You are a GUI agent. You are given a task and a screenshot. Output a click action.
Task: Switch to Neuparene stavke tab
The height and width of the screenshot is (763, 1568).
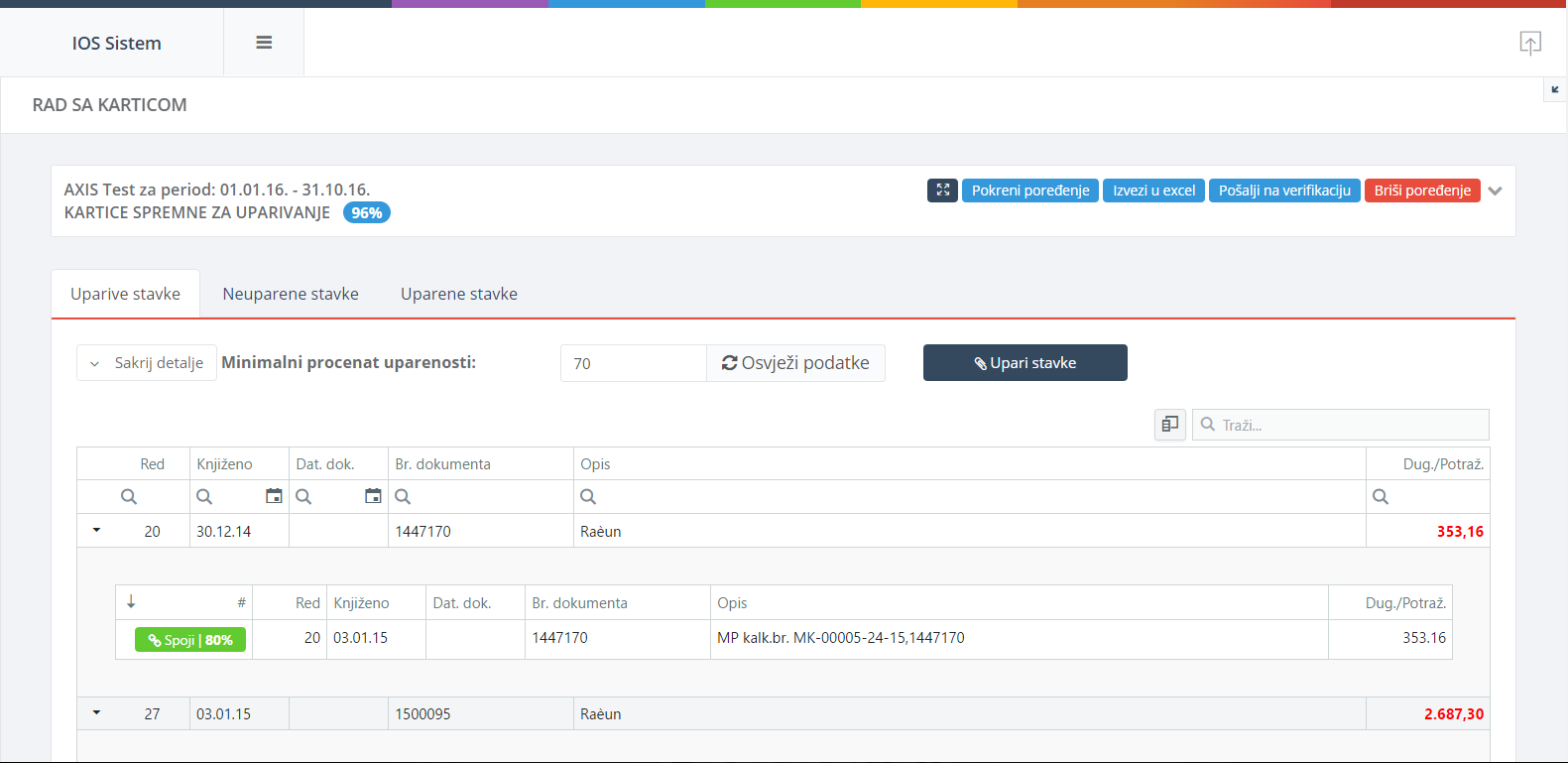tap(291, 294)
